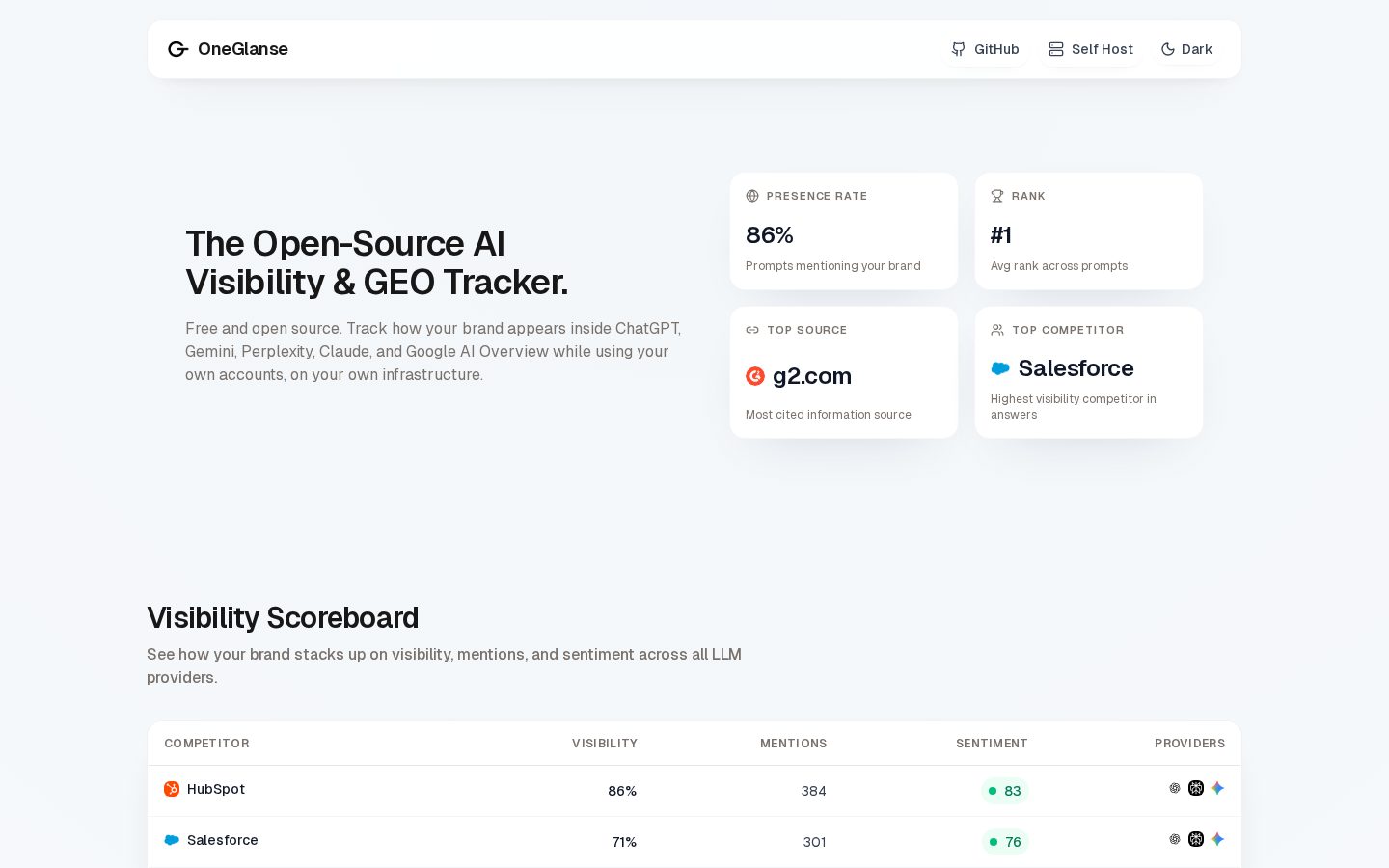Click Gemini provider icon in Salesforce row
This screenshot has height=868, width=1389.
(1217, 839)
